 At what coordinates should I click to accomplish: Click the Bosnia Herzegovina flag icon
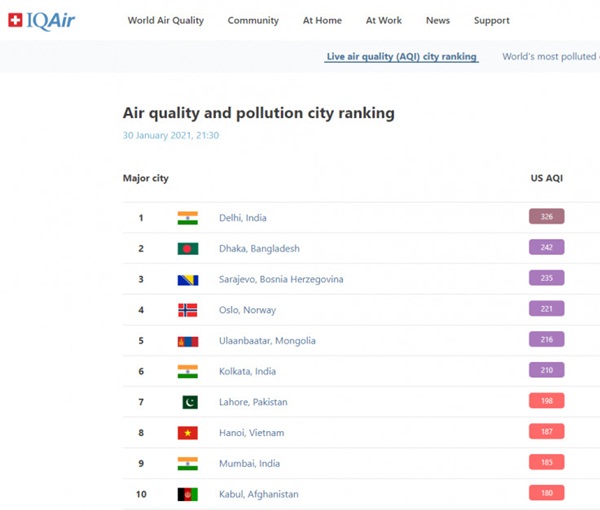tap(187, 280)
